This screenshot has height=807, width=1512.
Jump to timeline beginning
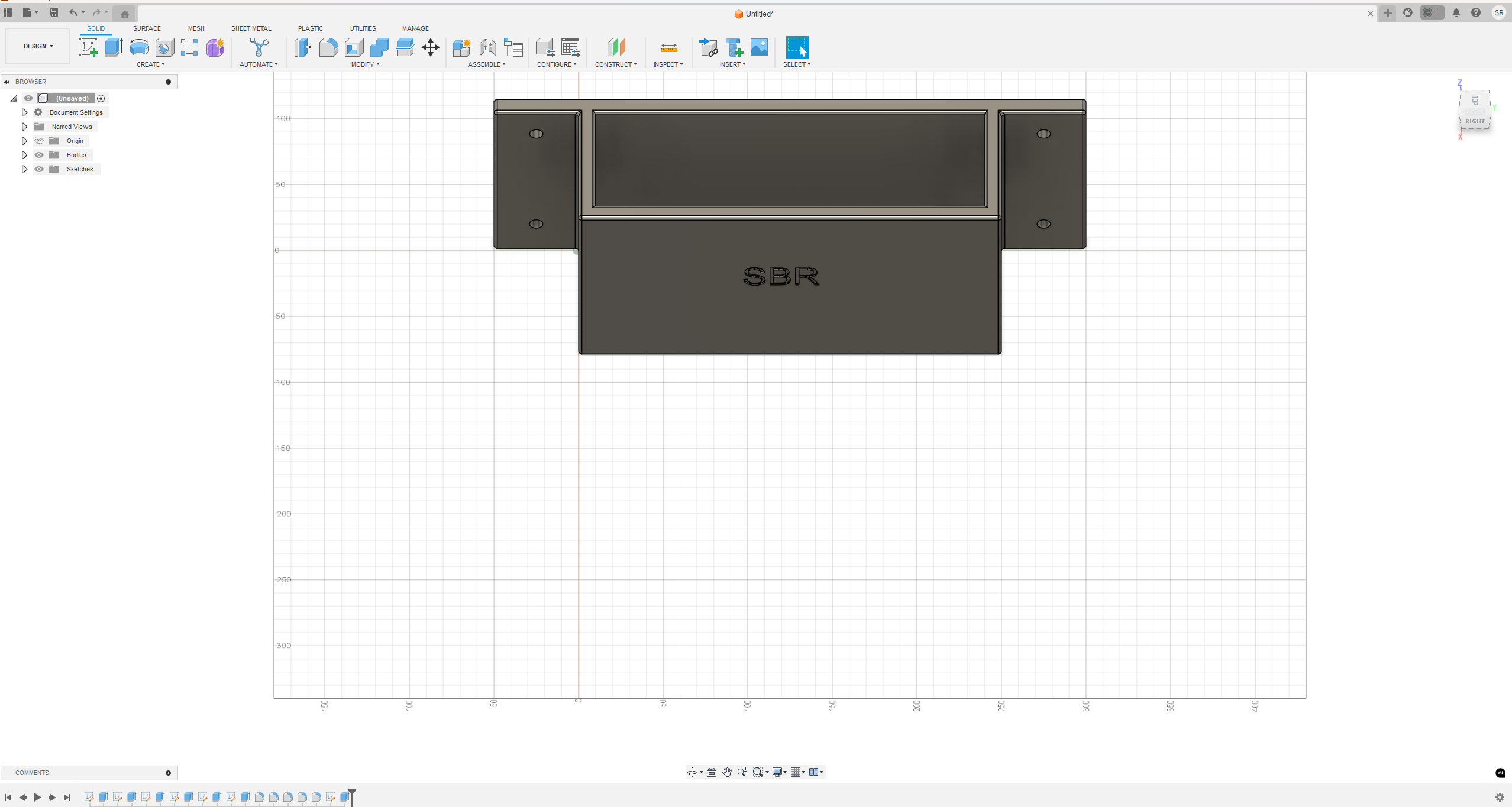pyautogui.click(x=8, y=798)
